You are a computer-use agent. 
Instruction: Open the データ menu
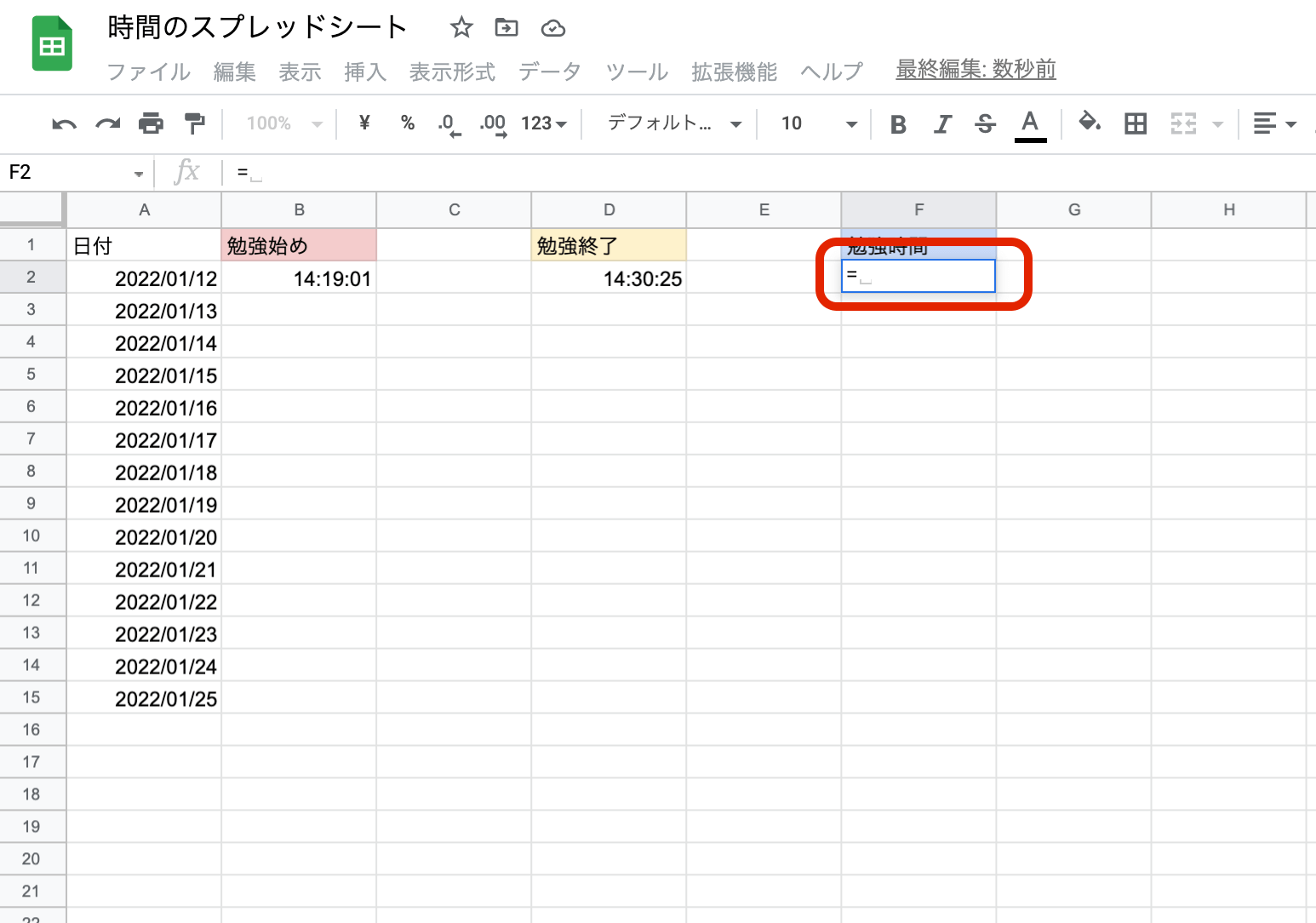coord(550,72)
